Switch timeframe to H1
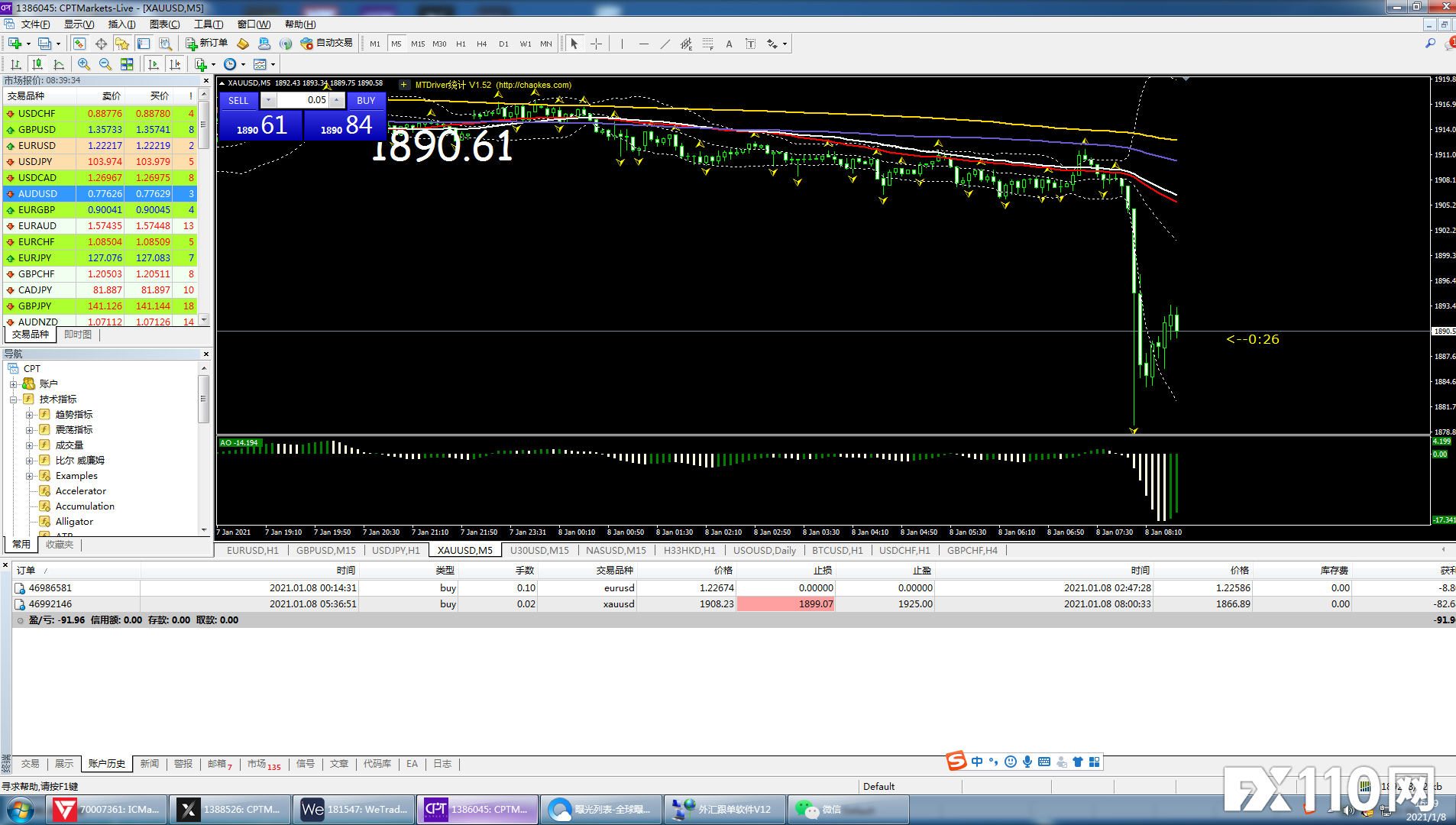 pos(461,44)
